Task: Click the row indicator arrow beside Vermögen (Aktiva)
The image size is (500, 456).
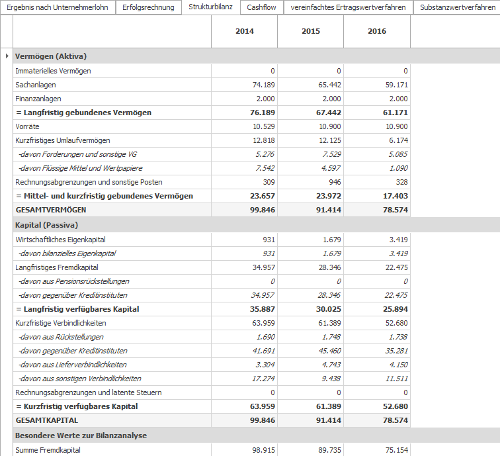Action: [7, 56]
